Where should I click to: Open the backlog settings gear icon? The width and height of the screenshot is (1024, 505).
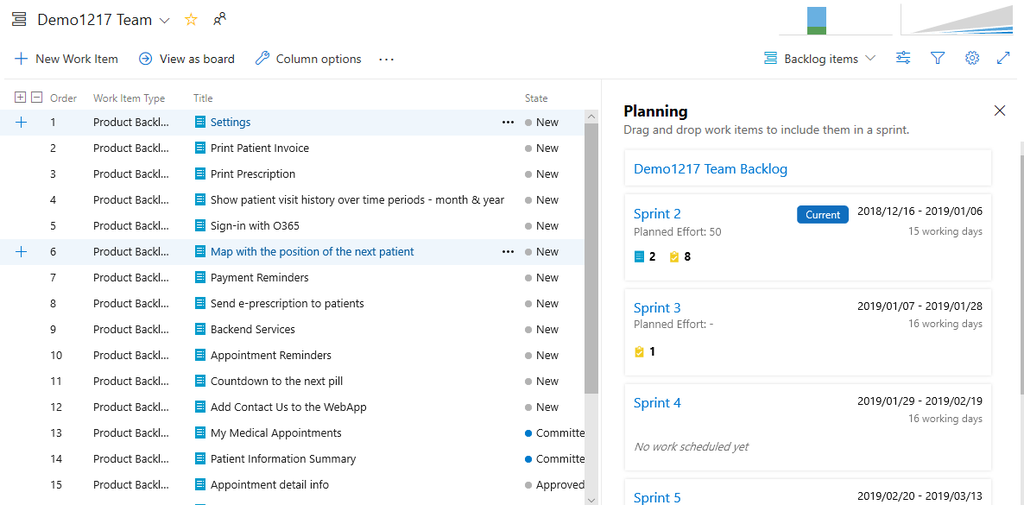coord(972,58)
